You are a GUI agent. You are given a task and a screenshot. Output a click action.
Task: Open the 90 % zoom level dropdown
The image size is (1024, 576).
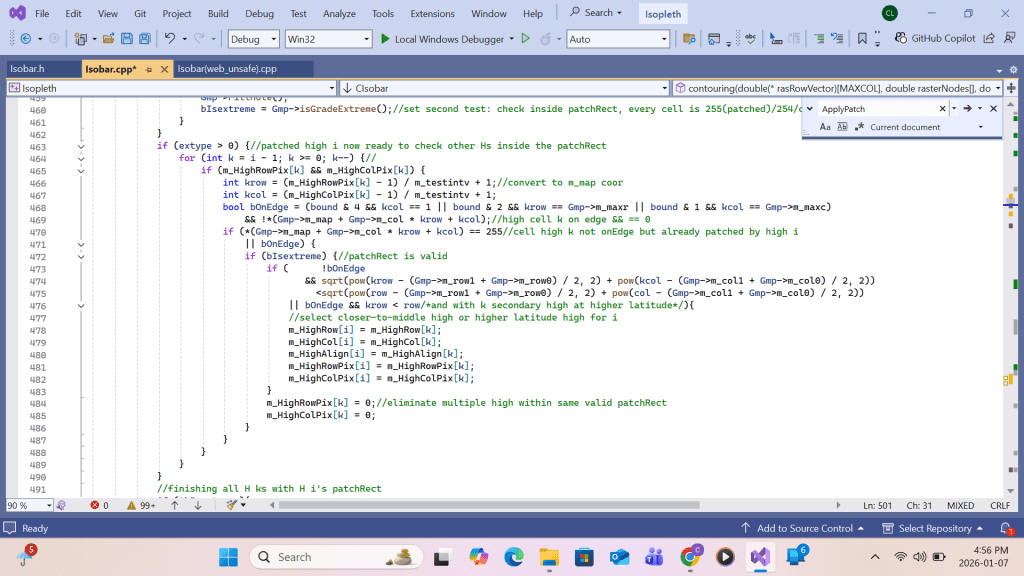[48, 505]
